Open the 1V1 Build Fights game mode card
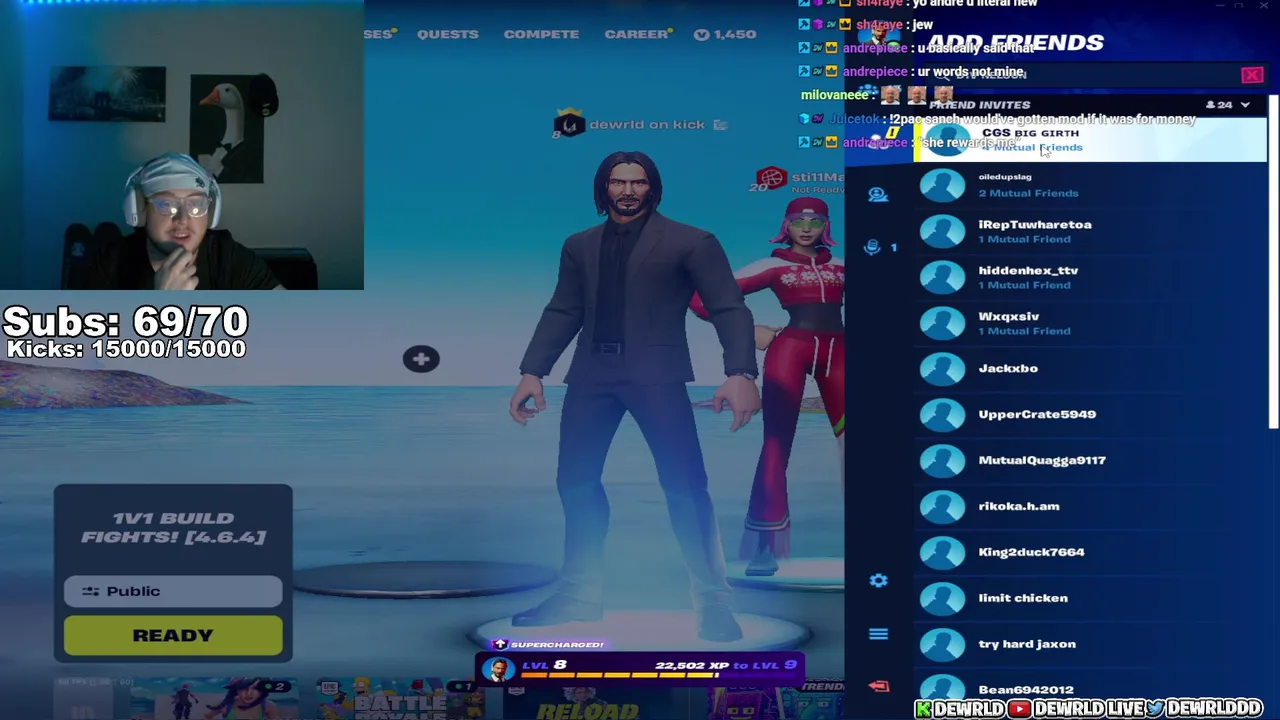 pos(173,527)
